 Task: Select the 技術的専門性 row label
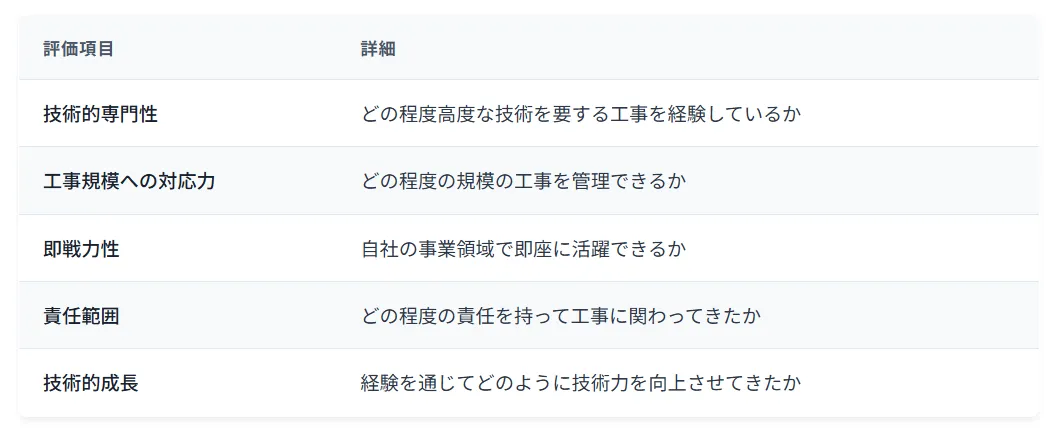tap(100, 114)
